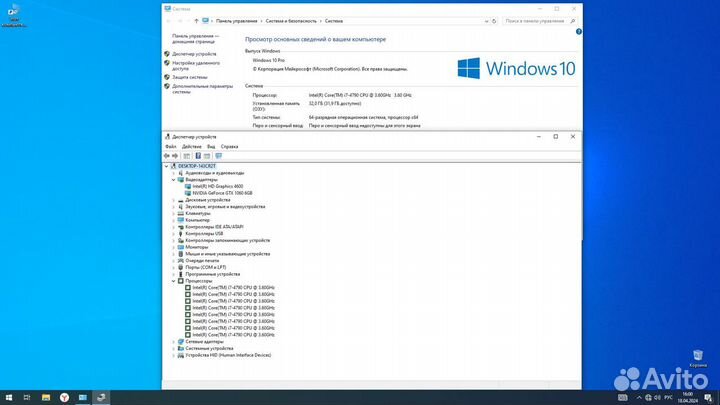Viewport: 720px width, 405px height.
Task: Click the Forward arrow in Device Manager toolbar
Action: (176, 155)
